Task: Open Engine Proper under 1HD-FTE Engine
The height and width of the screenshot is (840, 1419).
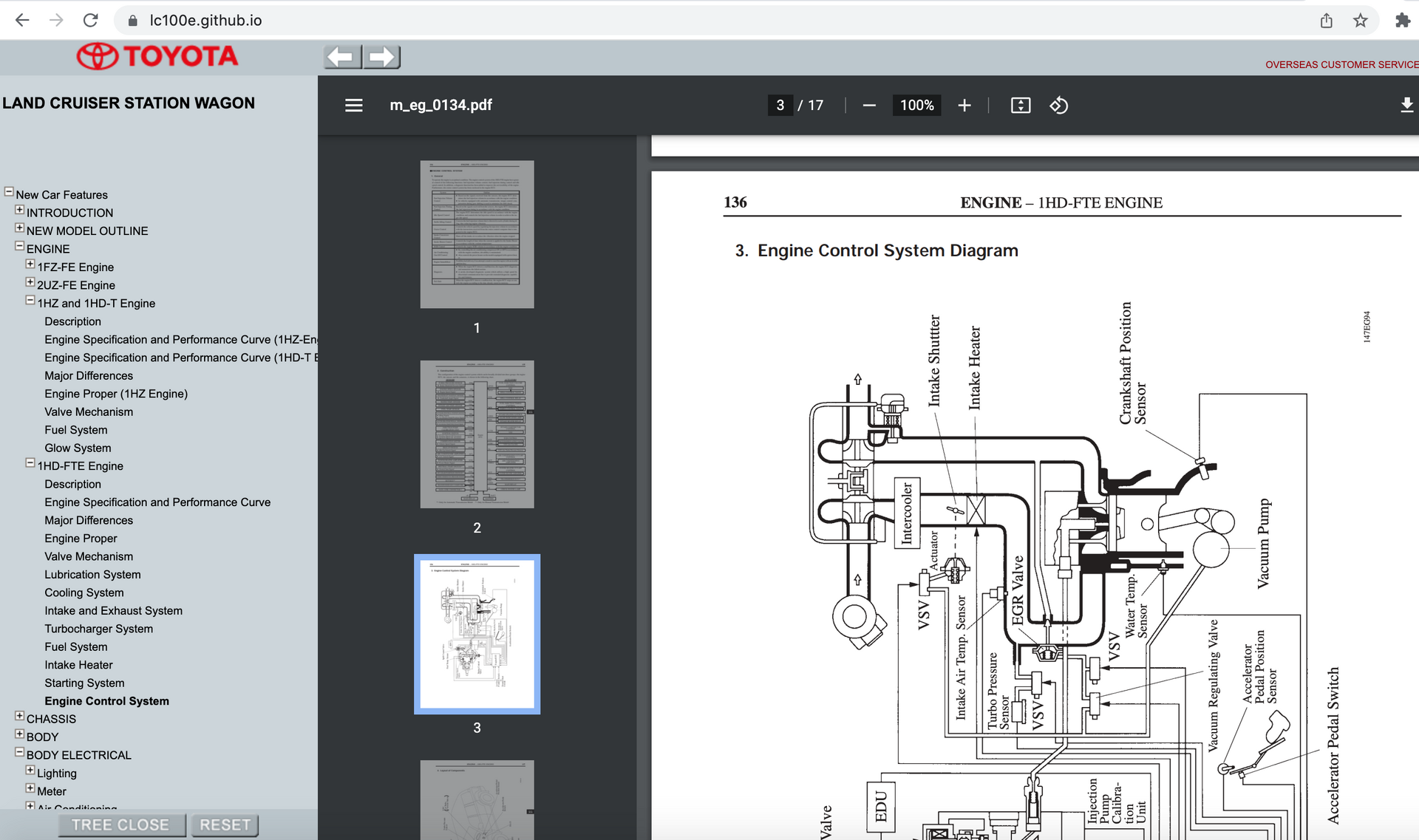Action: click(x=81, y=538)
